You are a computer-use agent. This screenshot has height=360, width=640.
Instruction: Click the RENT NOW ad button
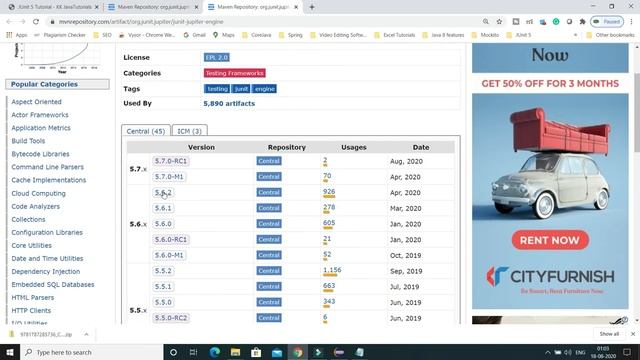click(x=550, y=240)
